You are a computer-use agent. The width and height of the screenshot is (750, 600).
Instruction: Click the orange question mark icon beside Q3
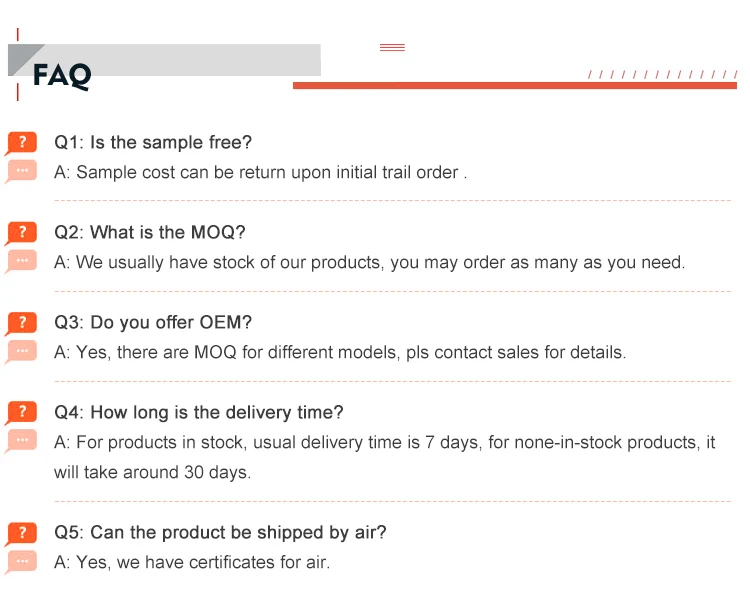click(22, 322)
